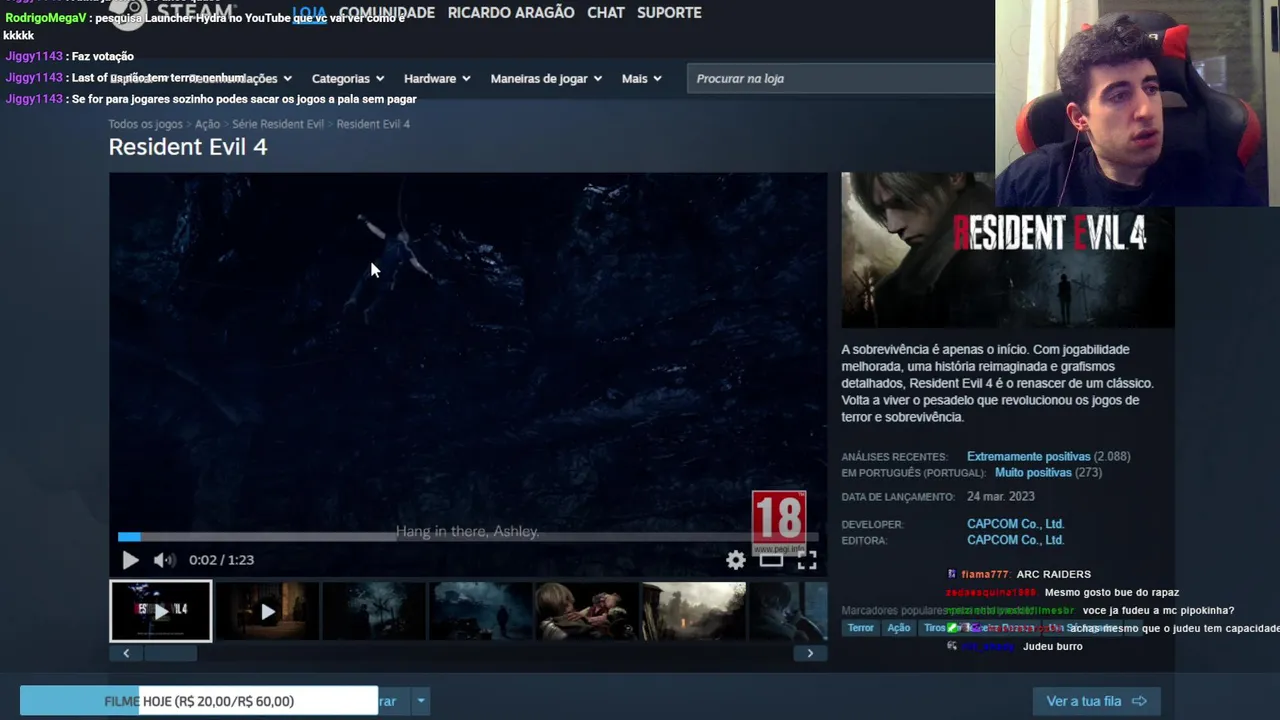The height and width of the screenshot is (720, 1280).
Task: Expand the Maneiras de jogar dropdown
Action: tap(546, 78)
